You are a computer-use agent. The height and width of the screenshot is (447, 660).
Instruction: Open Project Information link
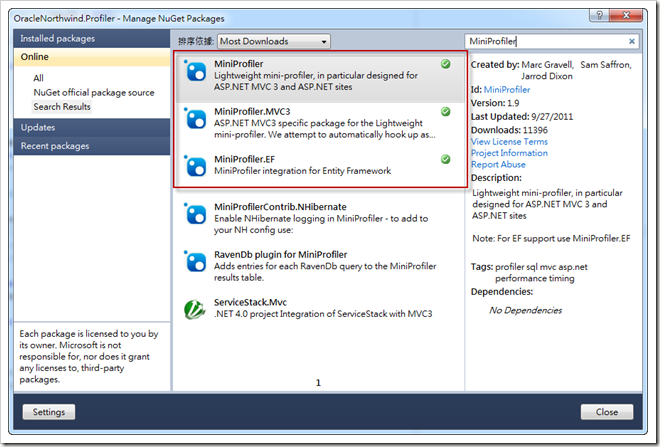[509, 153]
